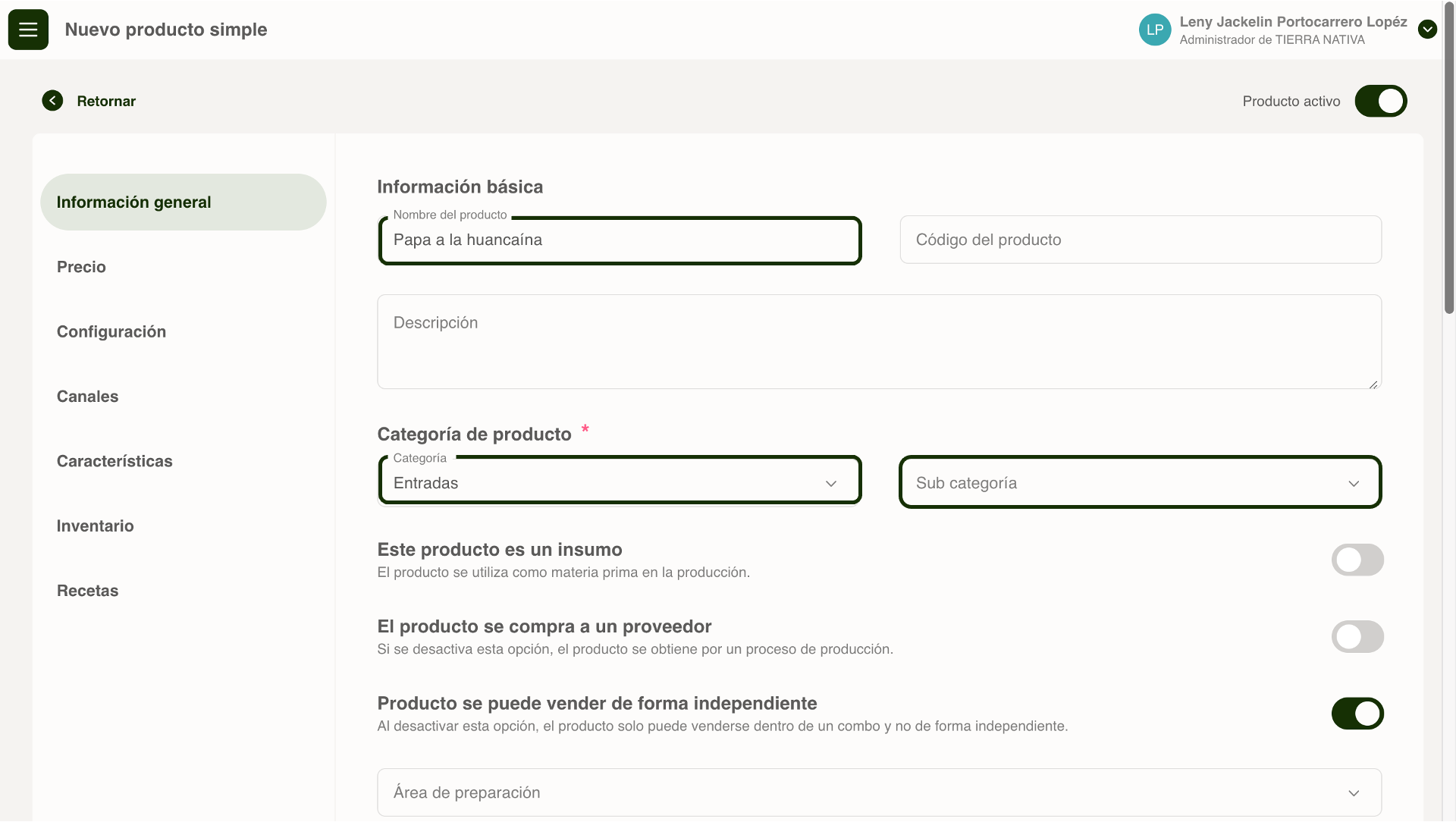Switch to the Precio section
The width and height of the screenshot is (1456, 822).
coord(81,267)
